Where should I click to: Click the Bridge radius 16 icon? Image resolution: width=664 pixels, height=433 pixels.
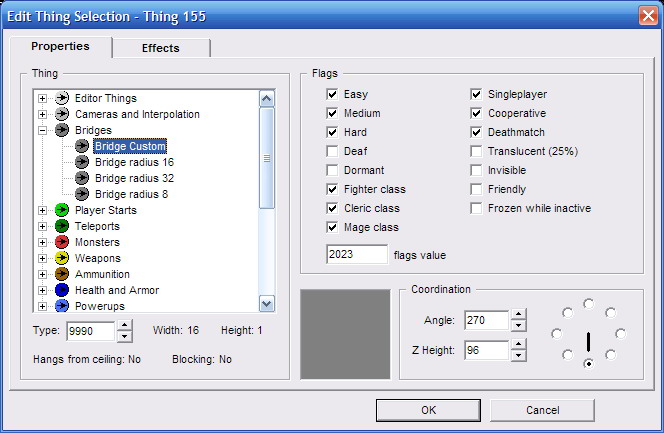point(81,162)
